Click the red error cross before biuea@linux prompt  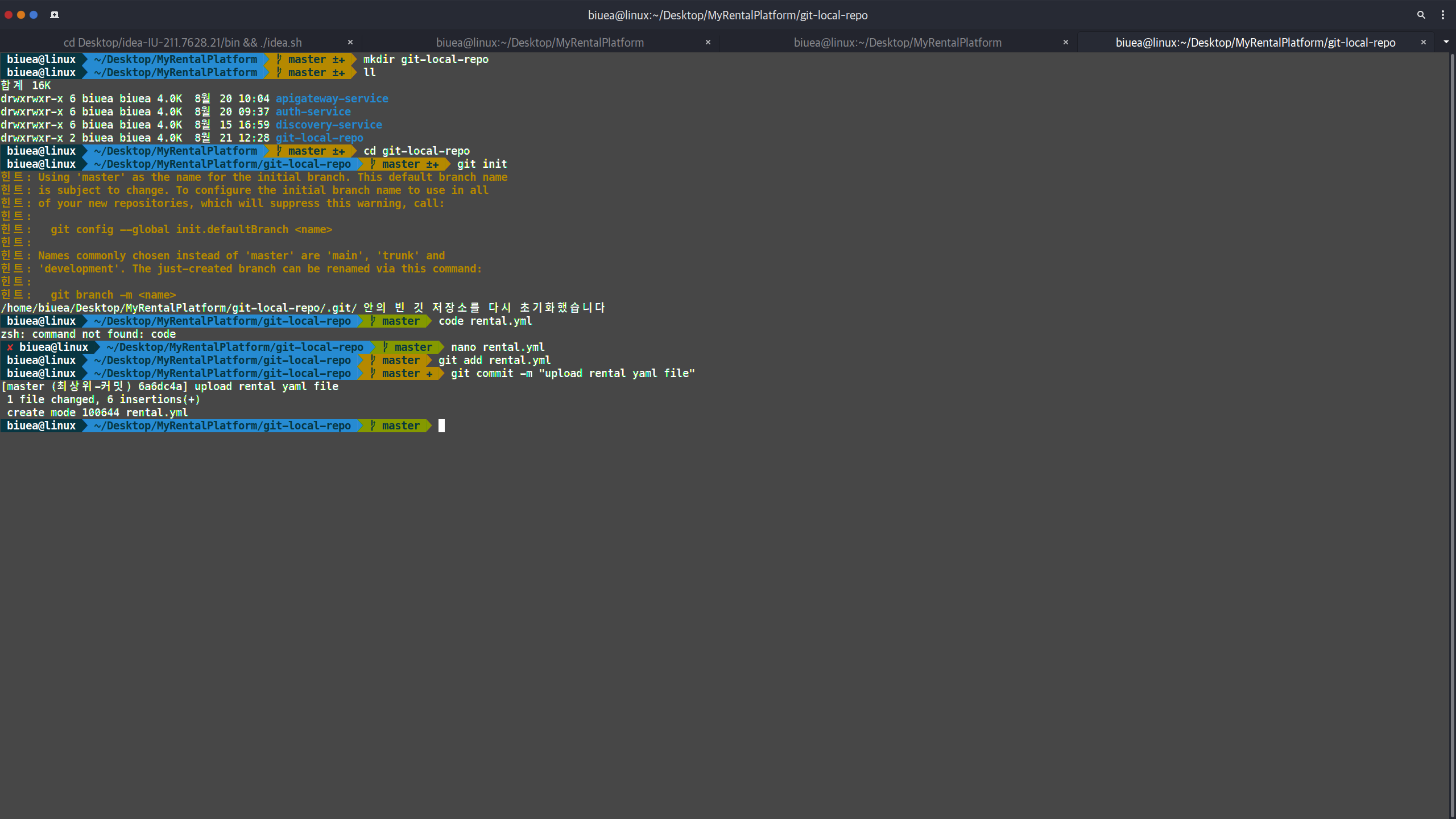(x=10, y=347)
